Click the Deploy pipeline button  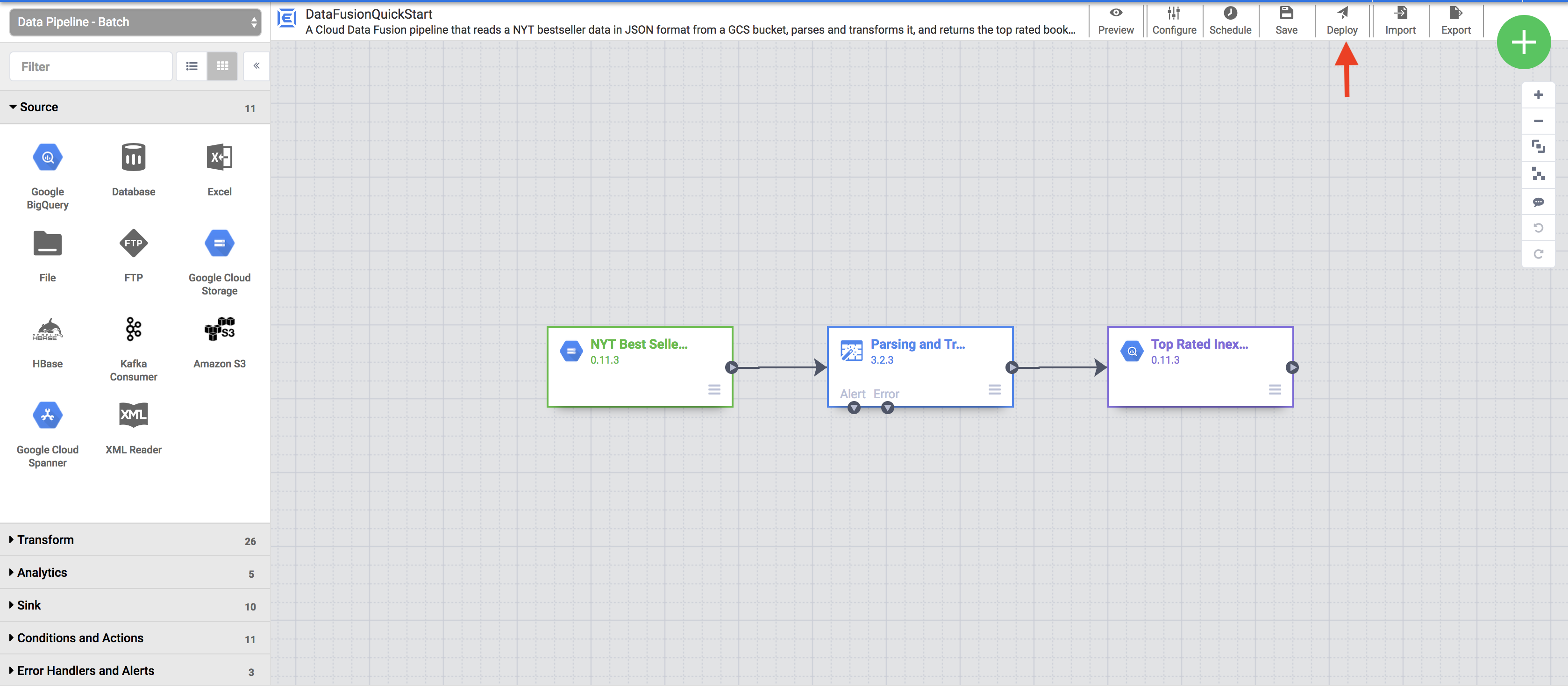click(1340, 20)
